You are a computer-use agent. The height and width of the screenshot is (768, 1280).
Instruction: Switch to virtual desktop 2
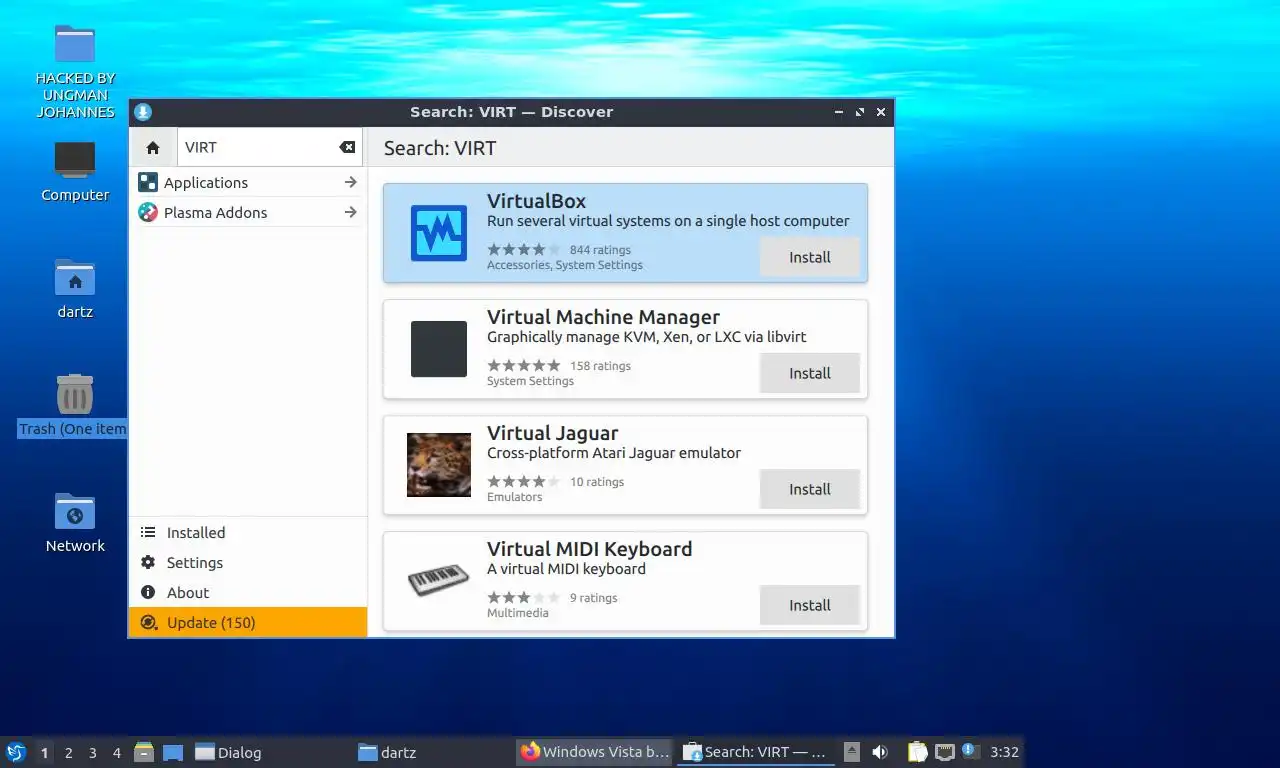pyautogui.click(x=68, y=752)
